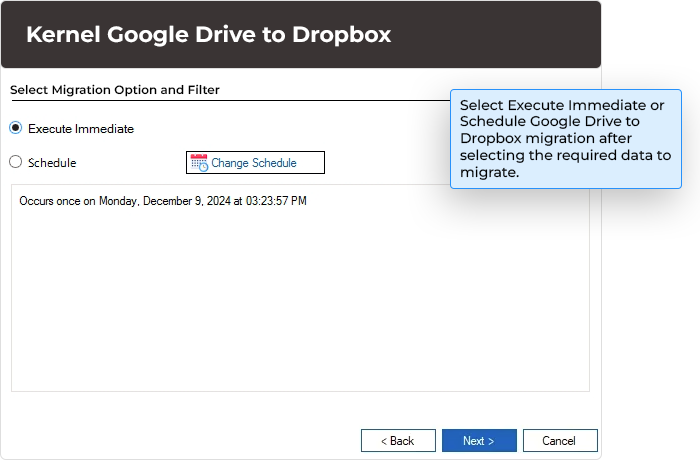Click the 'Kernel Google Drive to Dropbox' title

click(208, 34)
